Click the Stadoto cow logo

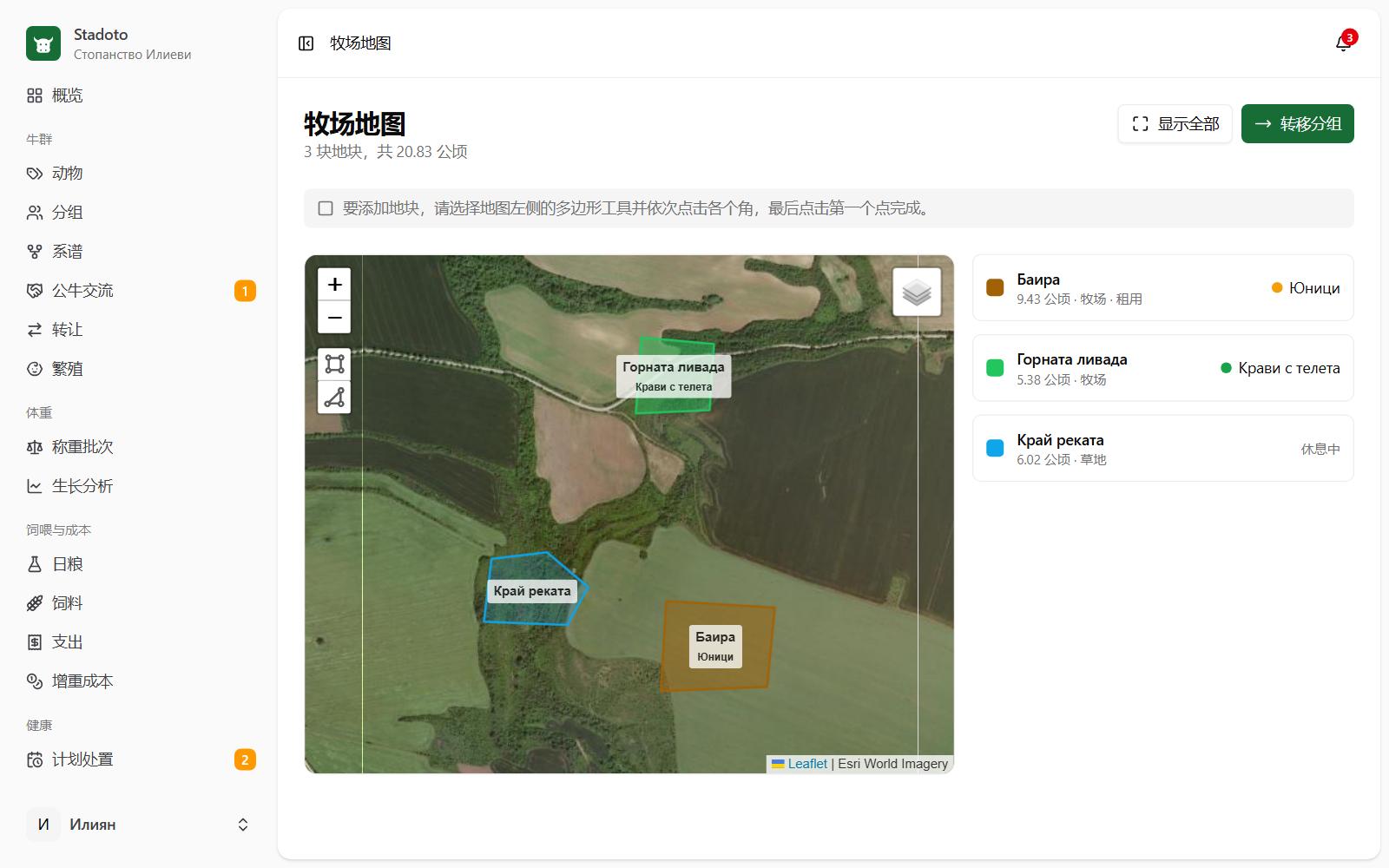click(43, 43)
